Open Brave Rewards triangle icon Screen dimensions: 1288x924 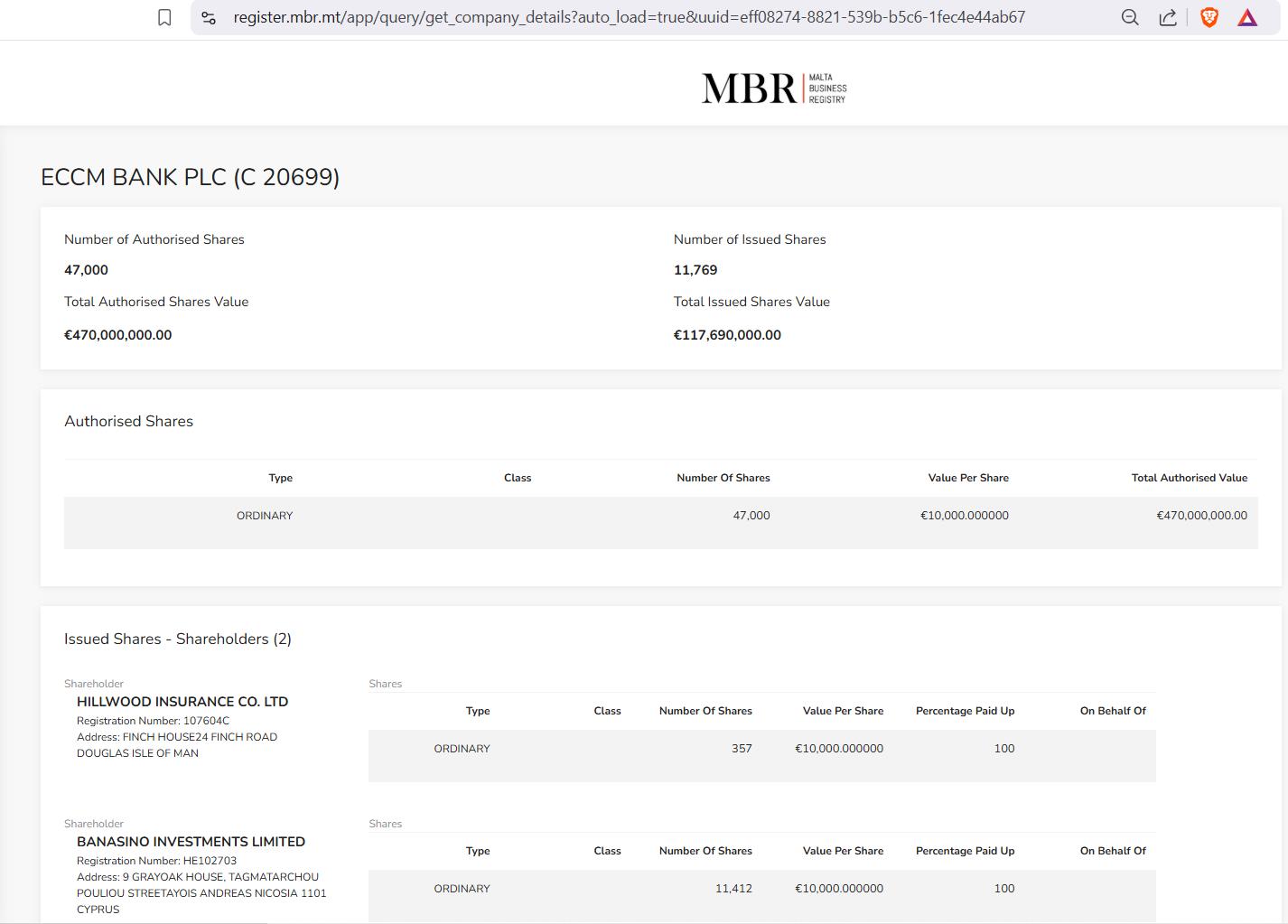click(1247, 17)
